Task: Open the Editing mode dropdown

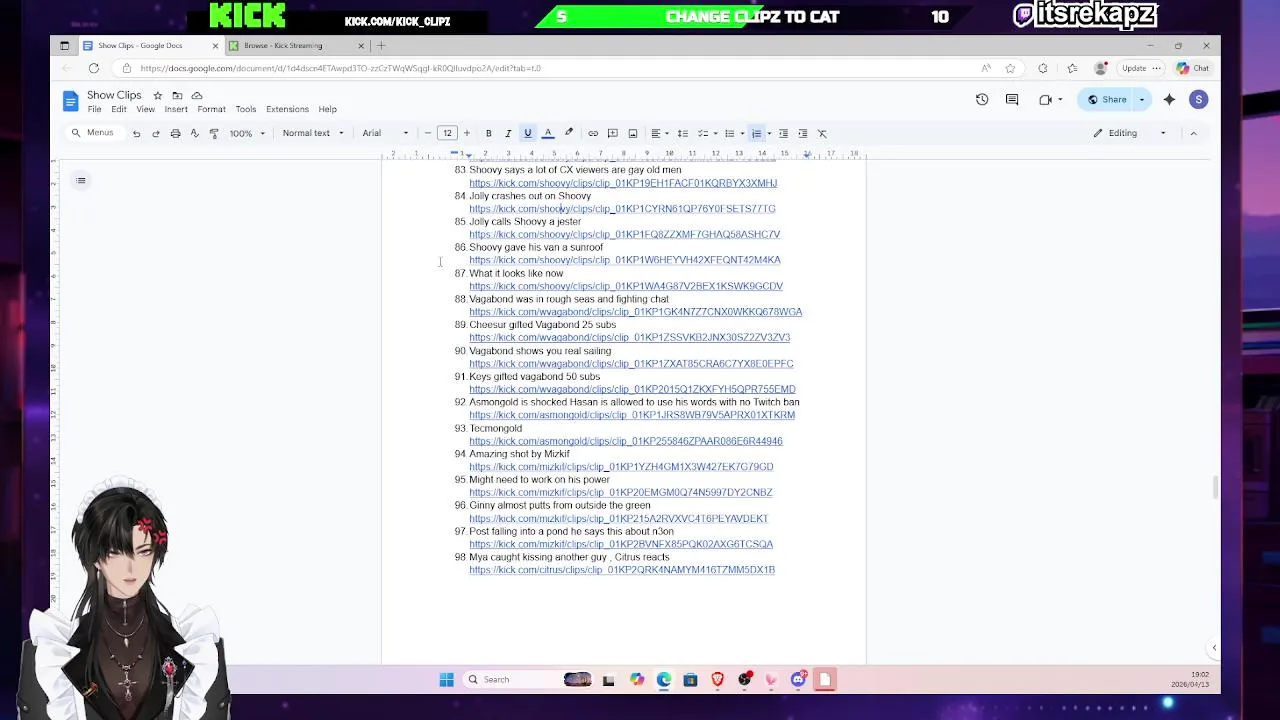Action: (x=1130, y=133)
